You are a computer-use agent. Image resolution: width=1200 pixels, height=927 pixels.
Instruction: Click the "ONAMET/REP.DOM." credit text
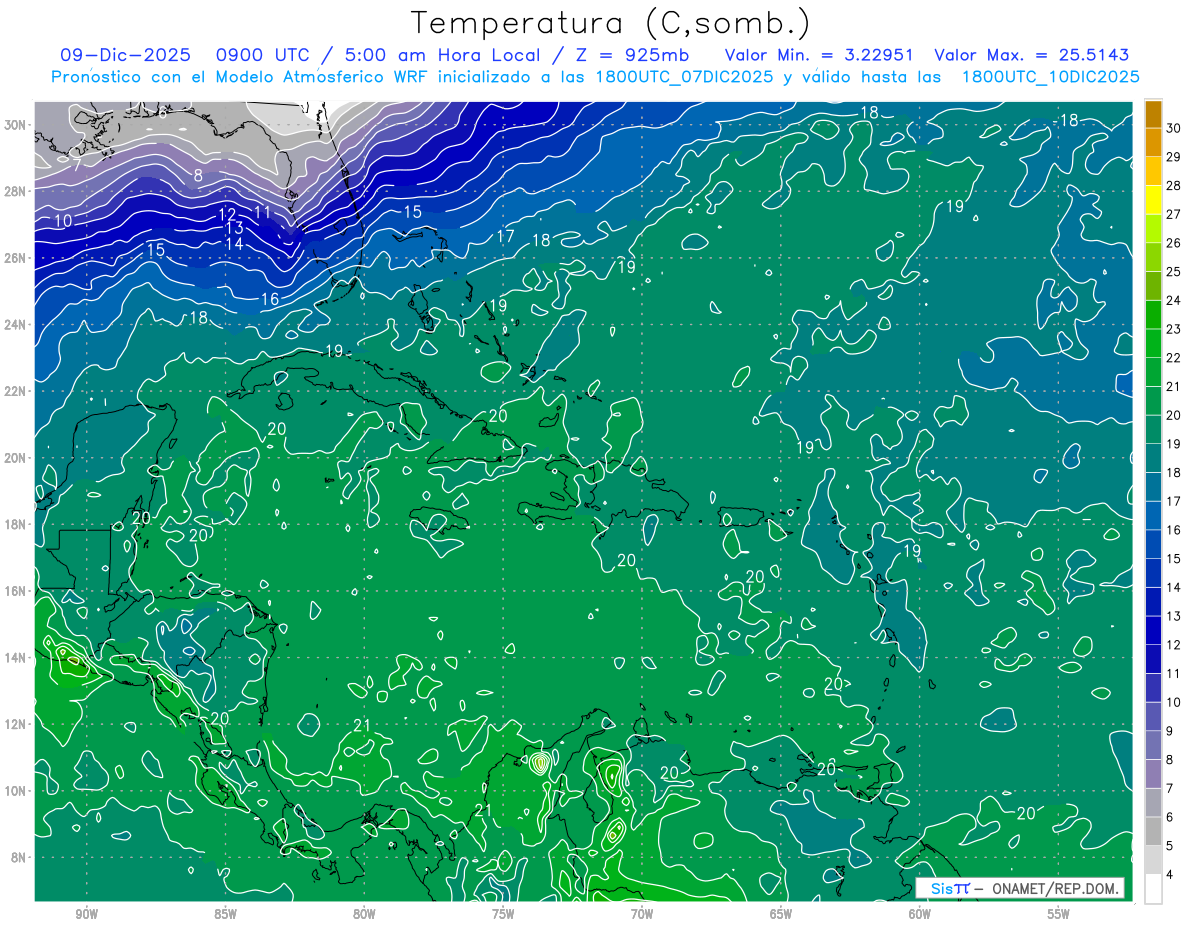point(1055,888)
